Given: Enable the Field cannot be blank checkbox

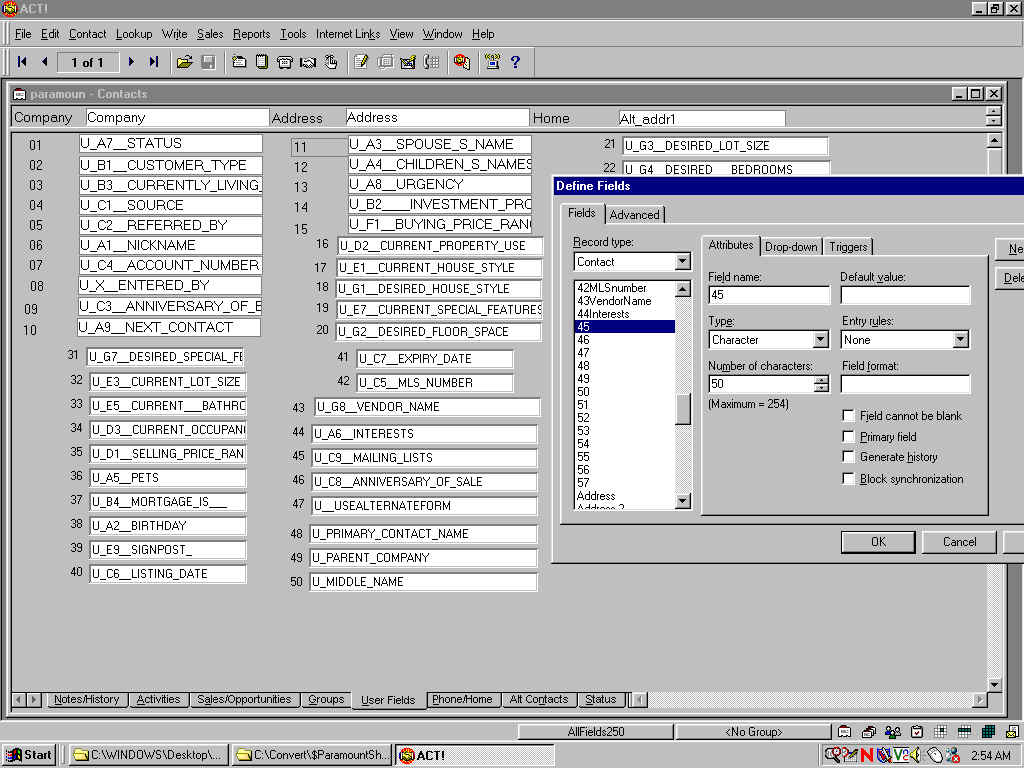Looking at the screenshot, I should click(848, 416).
